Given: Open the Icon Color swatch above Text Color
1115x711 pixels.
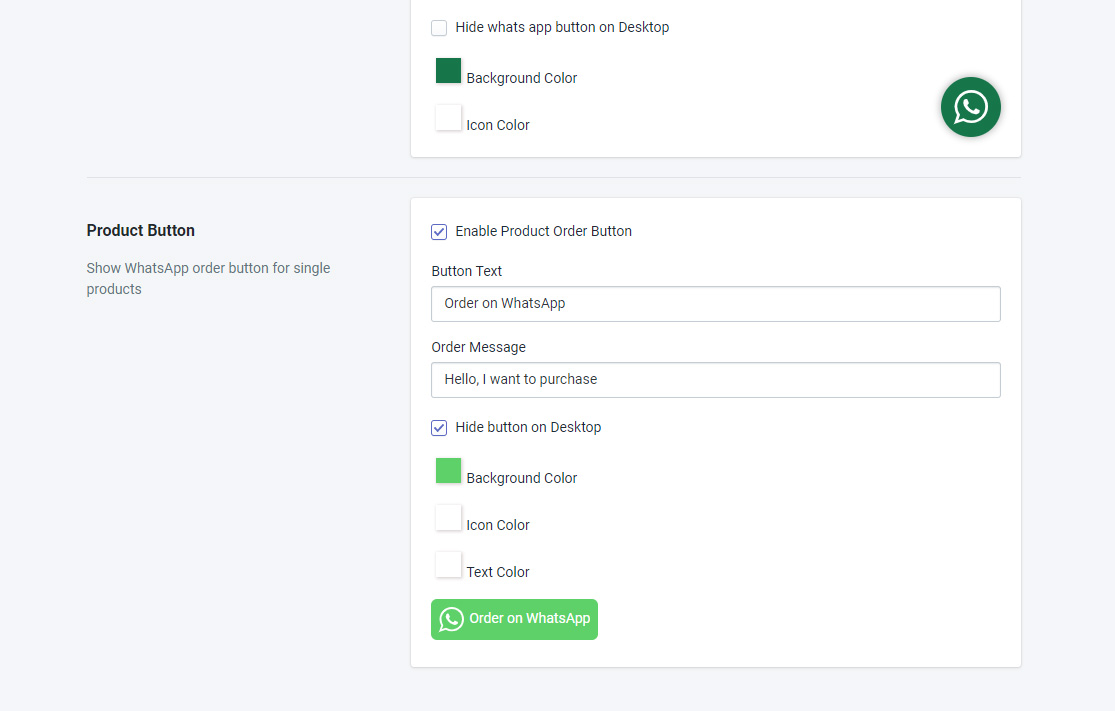Looking at the screenshot, I should click(448, 518).
